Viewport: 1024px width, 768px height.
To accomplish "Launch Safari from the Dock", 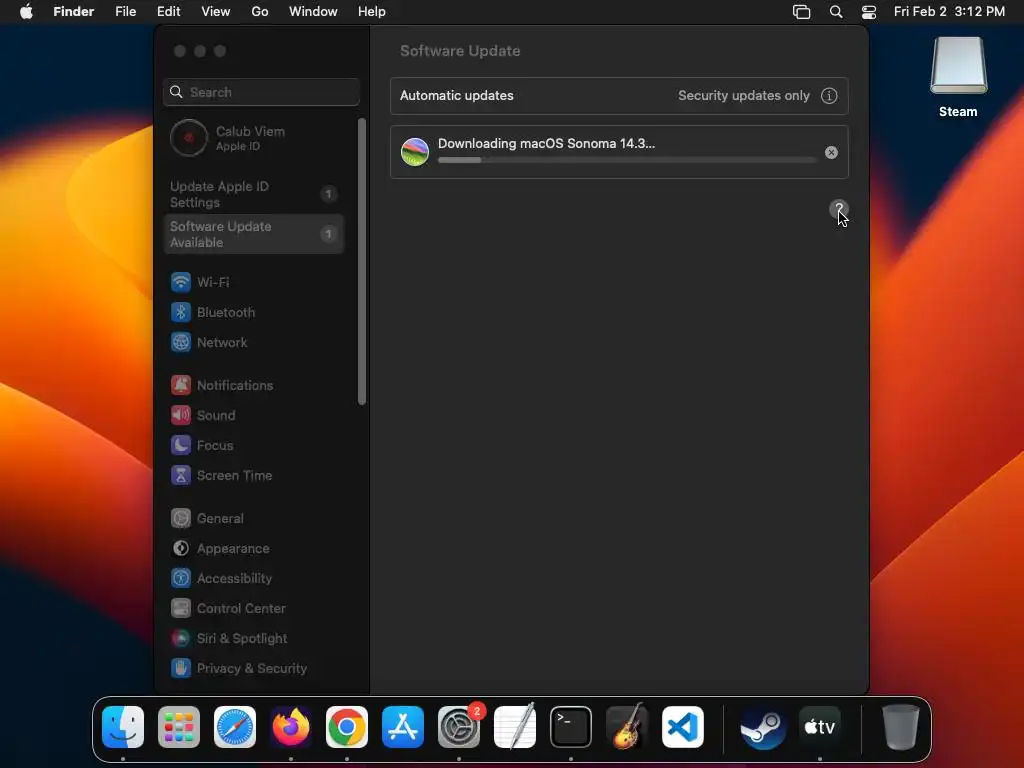I will tap(235, 727).
